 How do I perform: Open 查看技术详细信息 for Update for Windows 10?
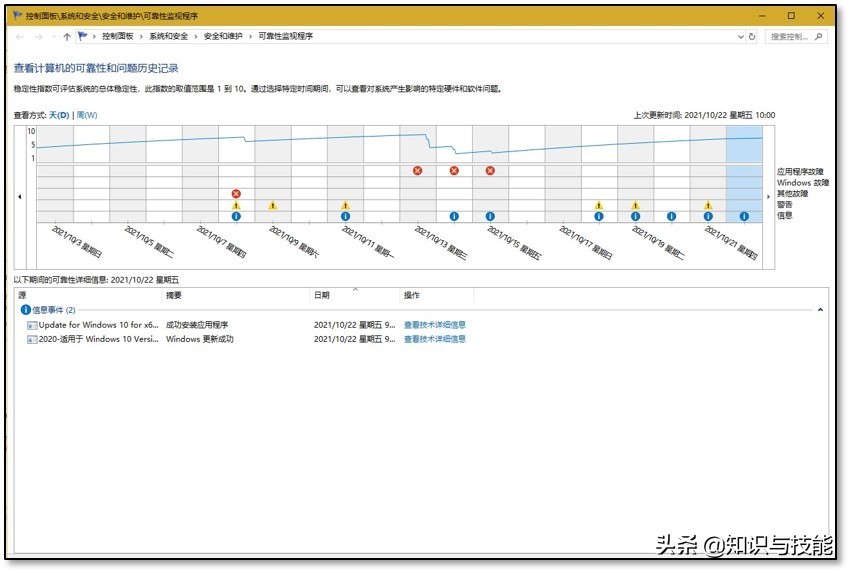434,325
